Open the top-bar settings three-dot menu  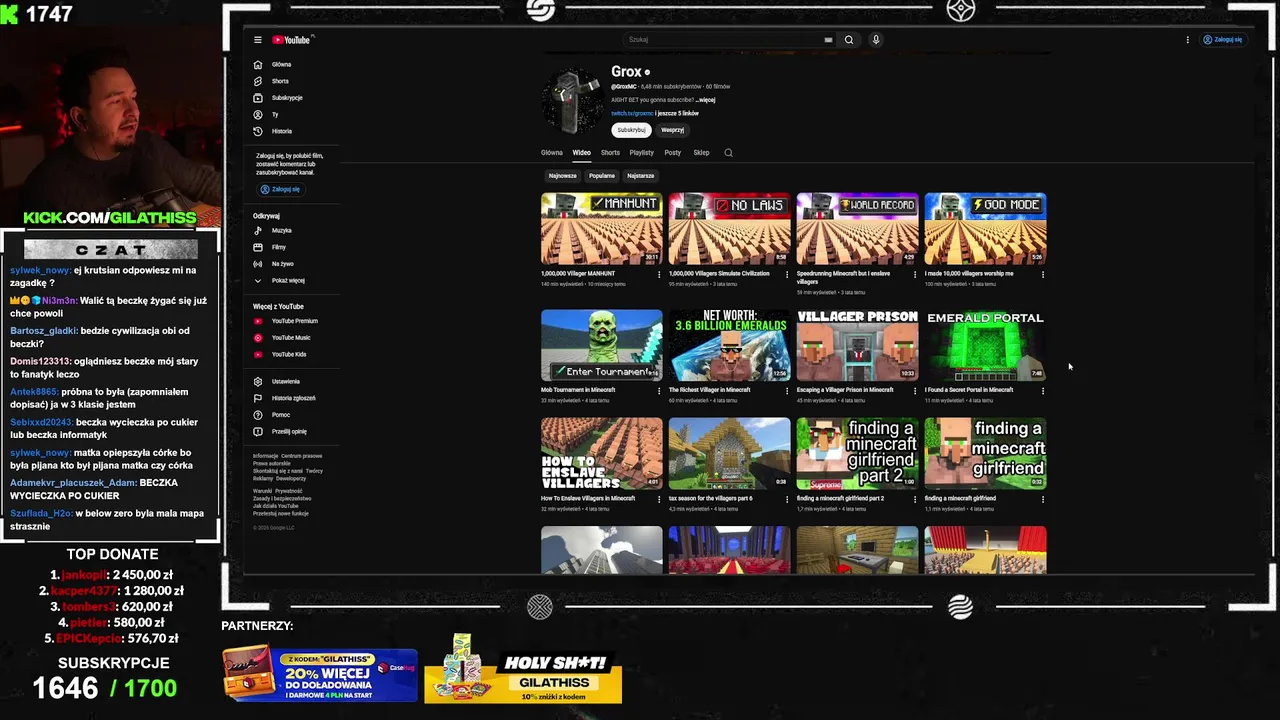pos(1188,40)
